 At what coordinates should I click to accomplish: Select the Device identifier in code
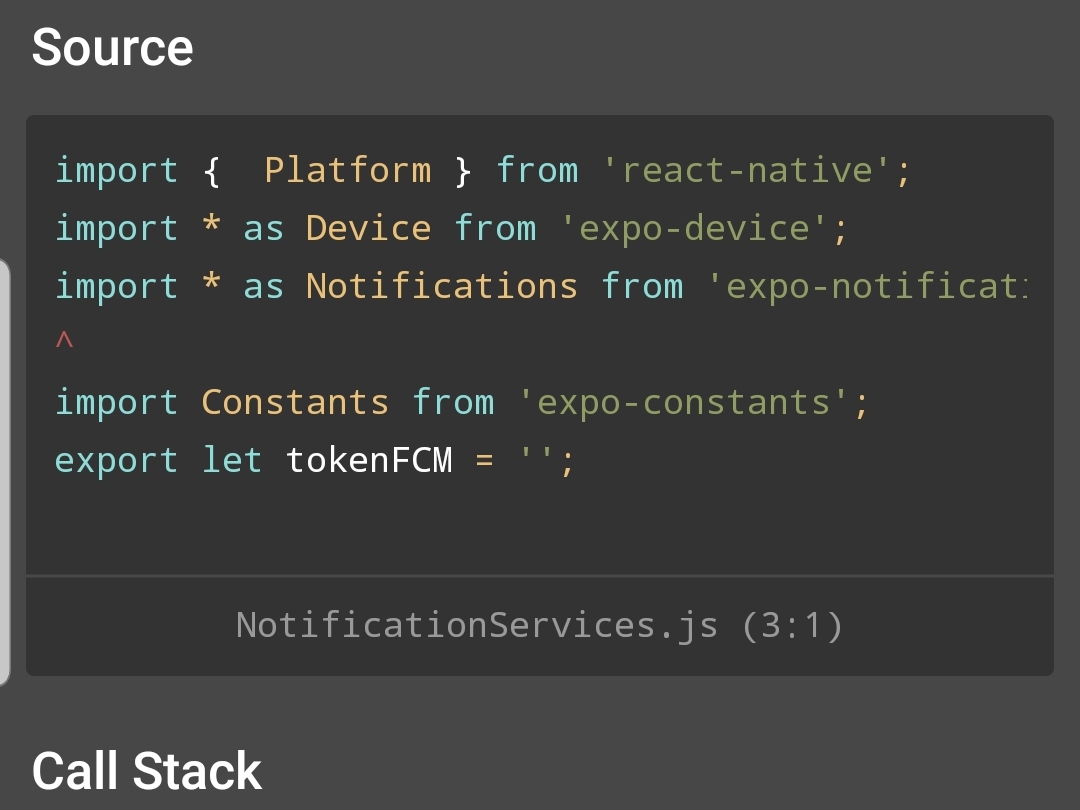[x=368, y=228]
